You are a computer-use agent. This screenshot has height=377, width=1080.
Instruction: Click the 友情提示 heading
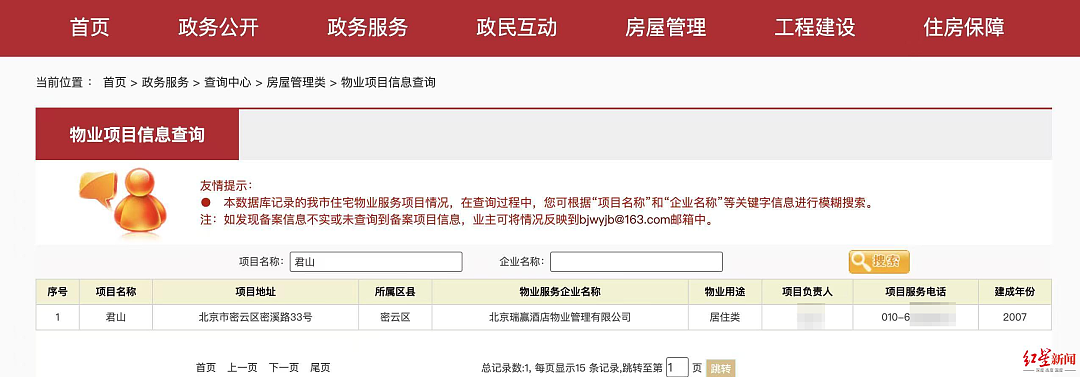pyautogui.click(x=227, y=186)
